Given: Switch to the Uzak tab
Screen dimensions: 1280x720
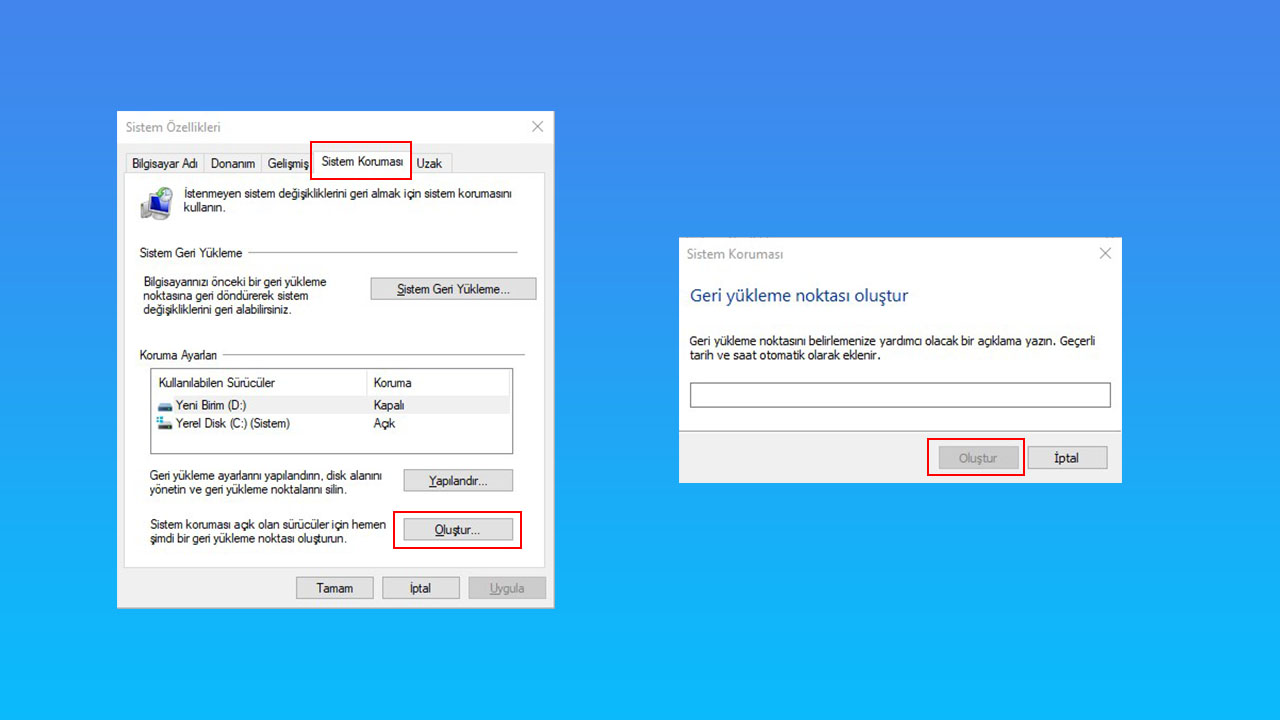Looking at the screenshot, I should [x=430, y=163].
